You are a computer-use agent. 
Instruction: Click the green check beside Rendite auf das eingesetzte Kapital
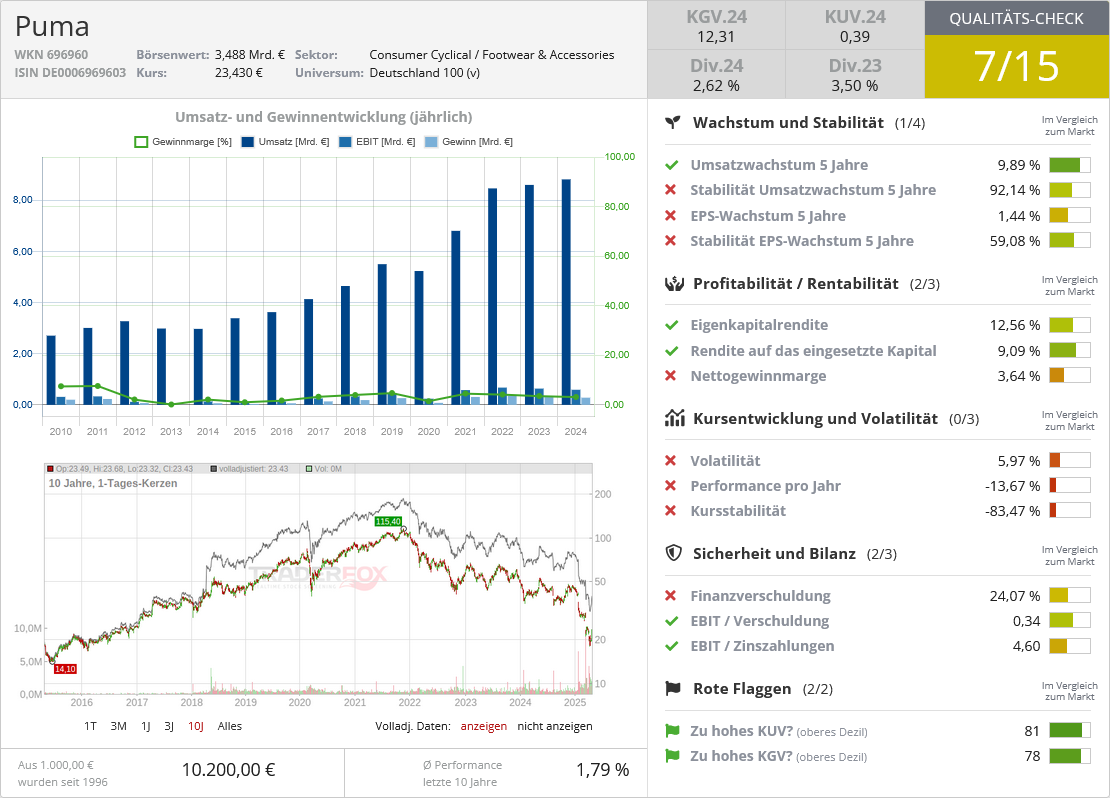[x=671, y=350]
